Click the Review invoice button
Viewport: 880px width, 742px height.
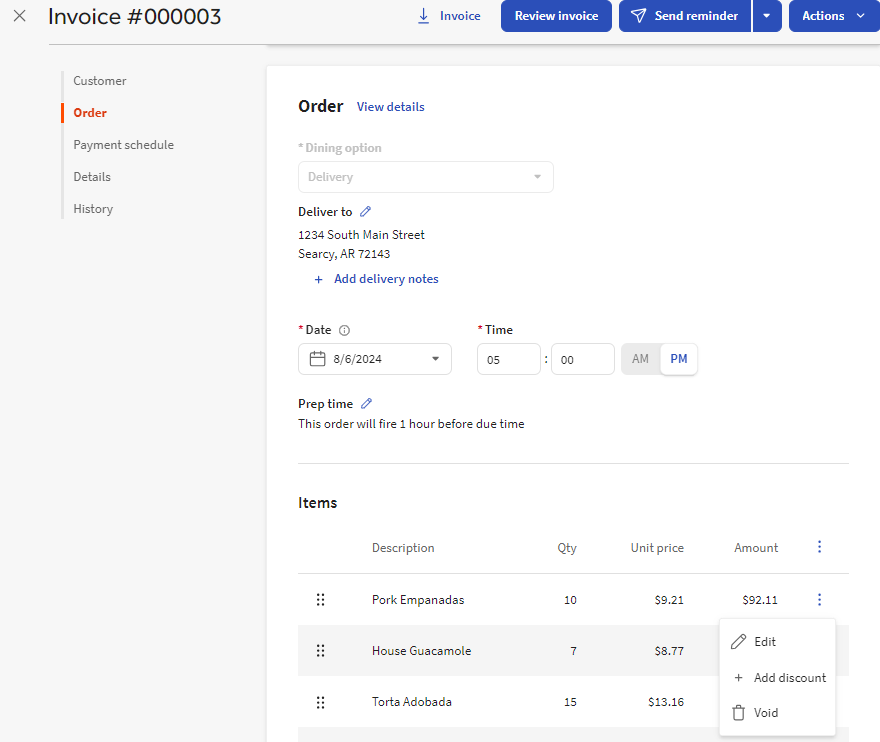(x=556, y=15)
